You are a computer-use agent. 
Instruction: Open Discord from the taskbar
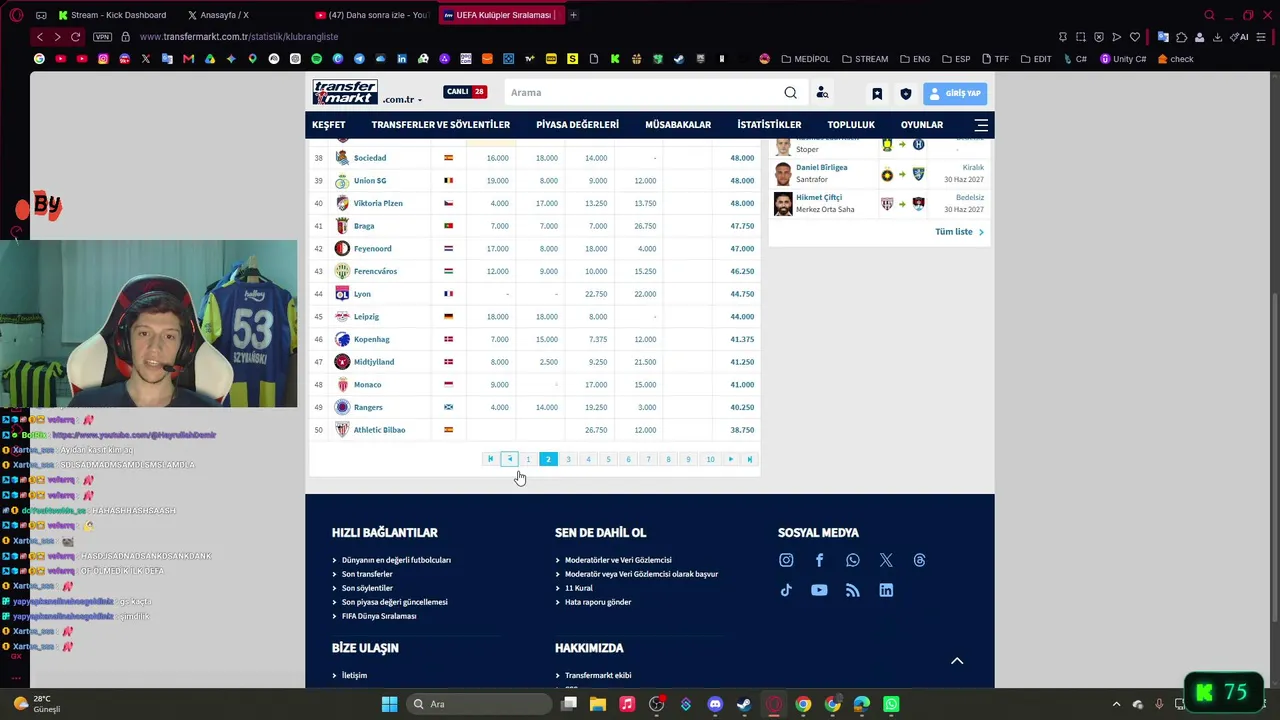click(715, 704)
